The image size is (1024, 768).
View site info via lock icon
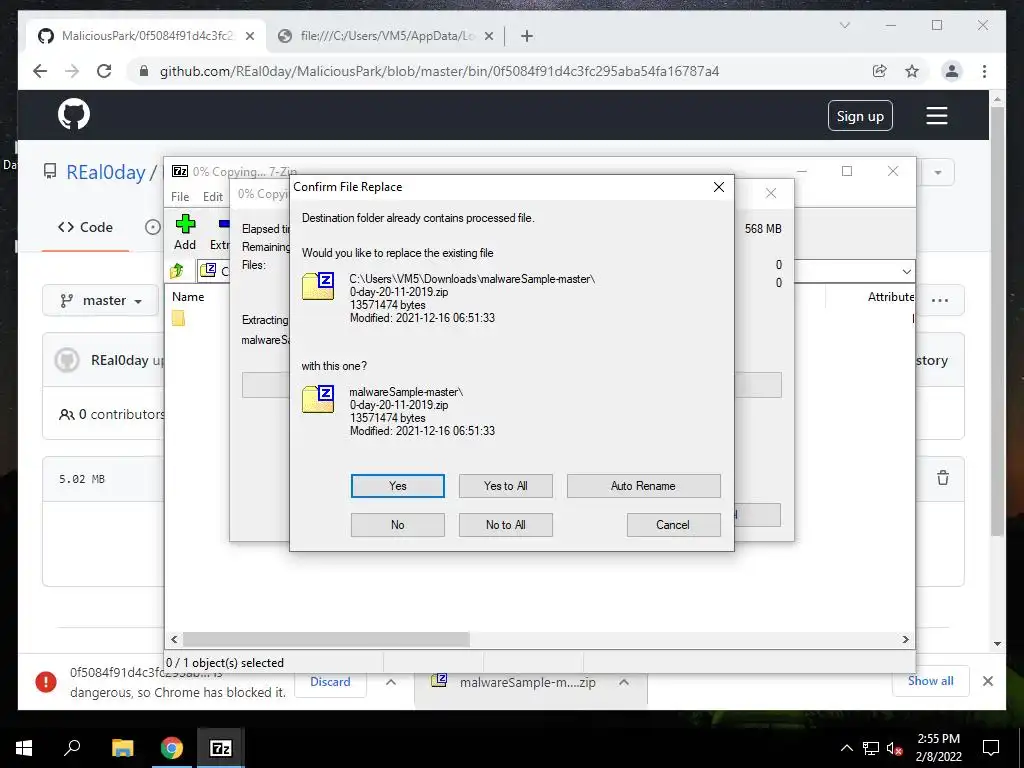144,71
